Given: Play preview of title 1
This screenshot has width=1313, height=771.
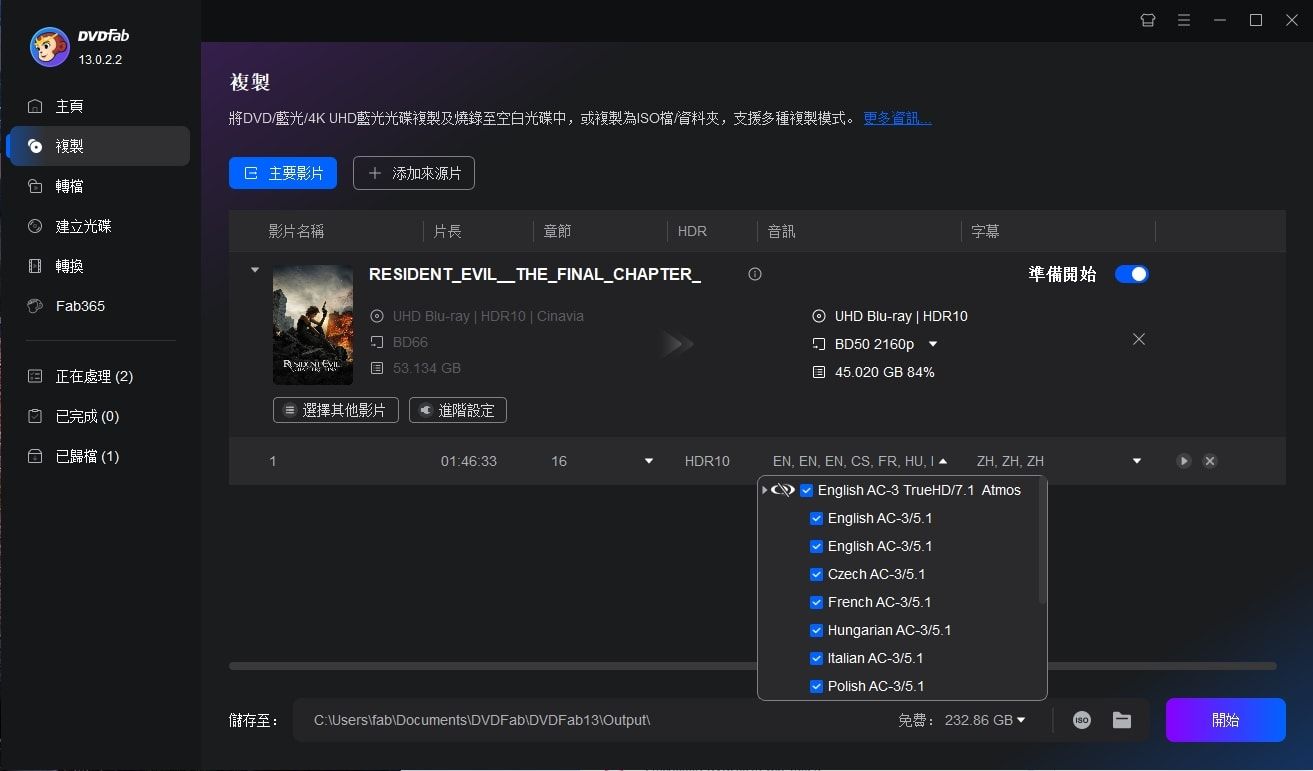Looking at the screenshot, I should click(x=1184, y=461).
